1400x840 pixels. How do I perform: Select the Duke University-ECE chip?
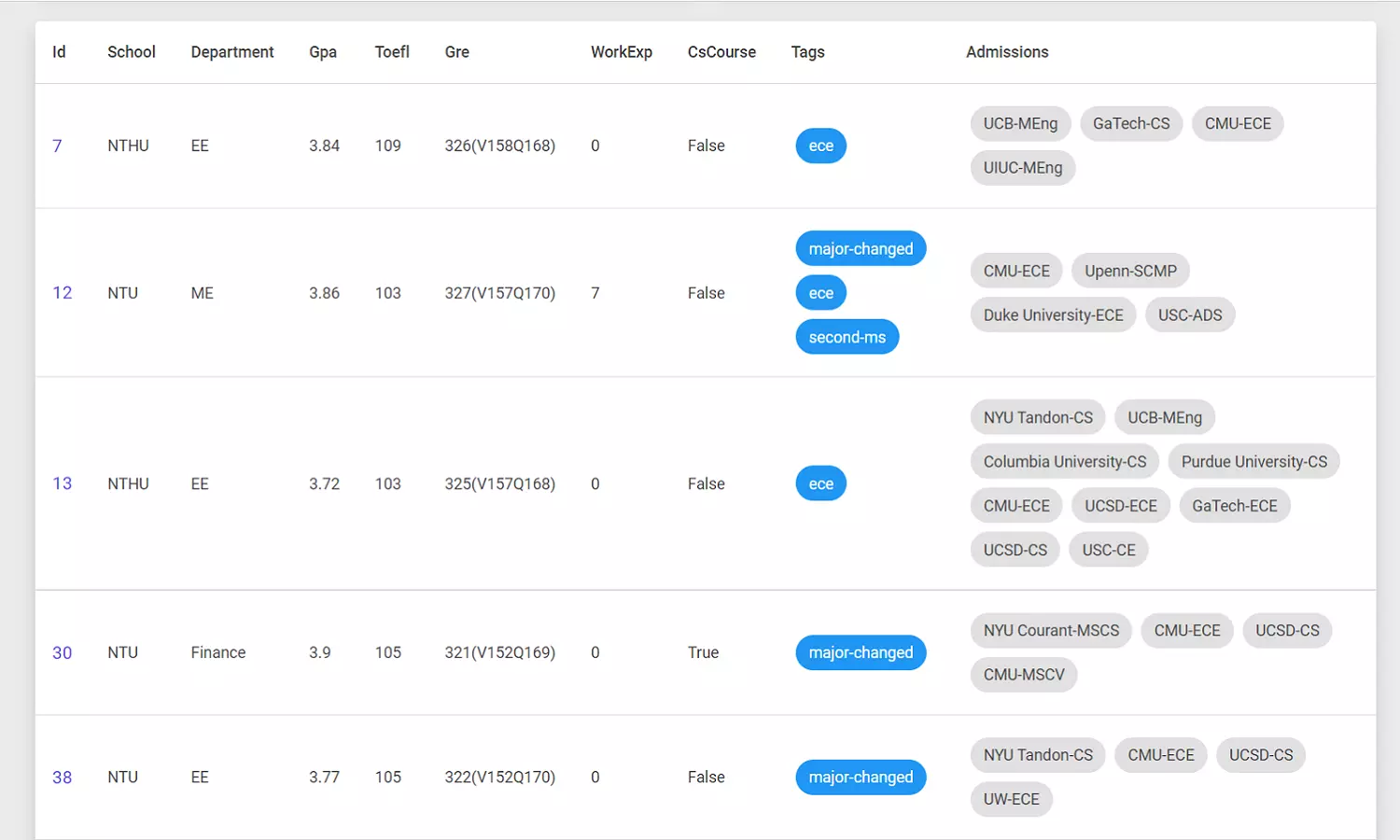(1053, 315)
